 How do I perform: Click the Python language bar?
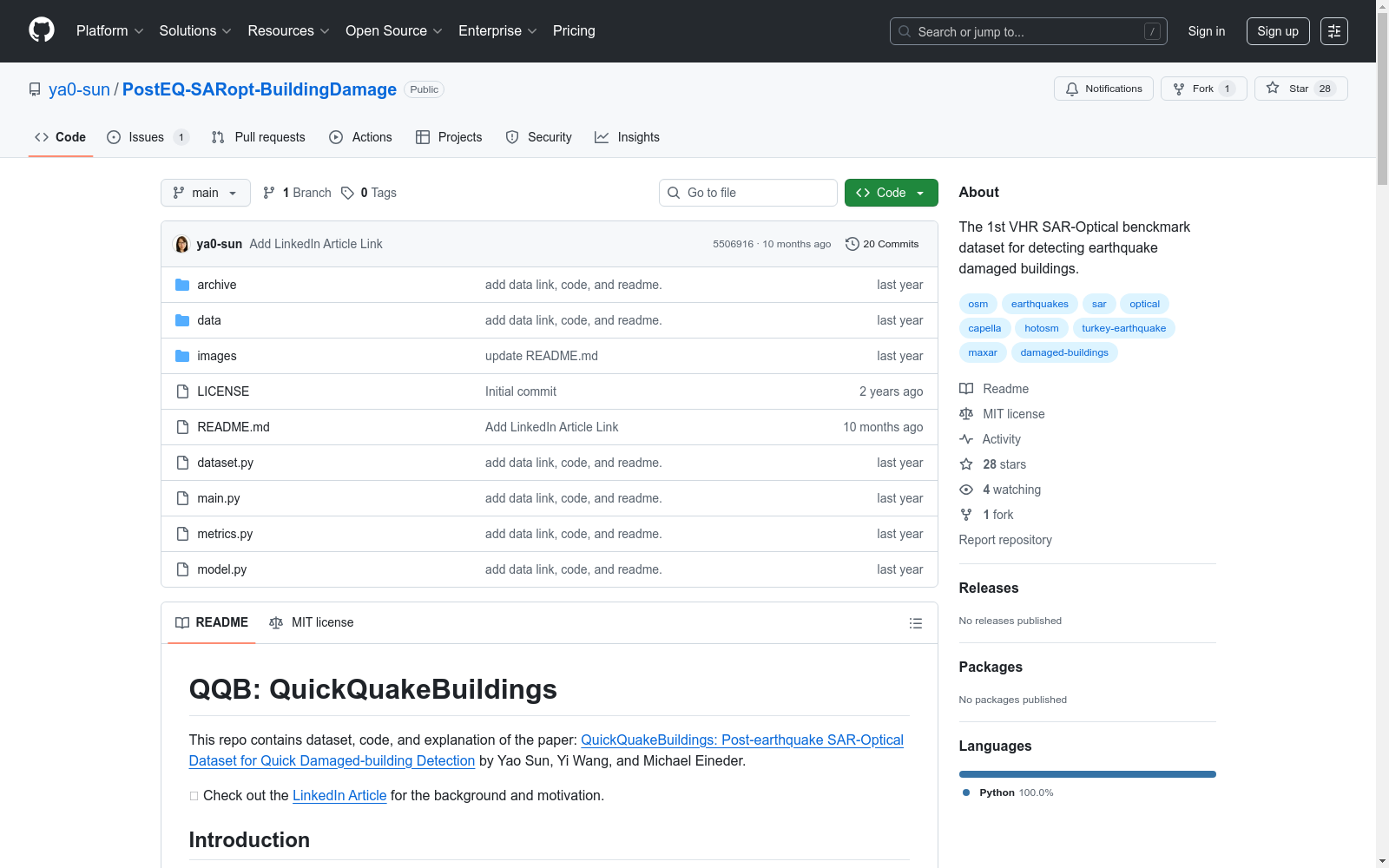click(x=1087, y=774)
